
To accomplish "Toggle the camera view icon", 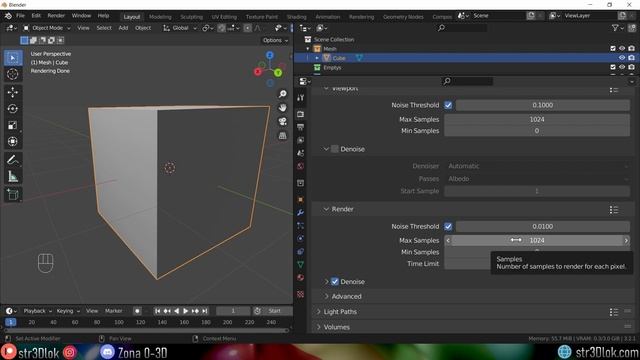I will click(x=282, y=122).
